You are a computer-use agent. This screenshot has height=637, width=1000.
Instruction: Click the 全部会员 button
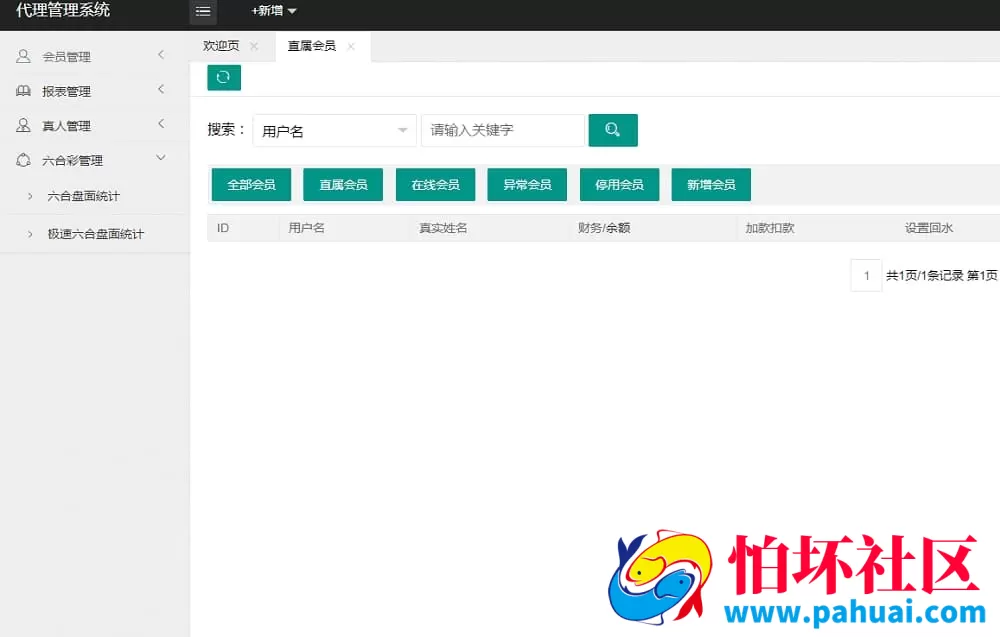click(250, 184)
